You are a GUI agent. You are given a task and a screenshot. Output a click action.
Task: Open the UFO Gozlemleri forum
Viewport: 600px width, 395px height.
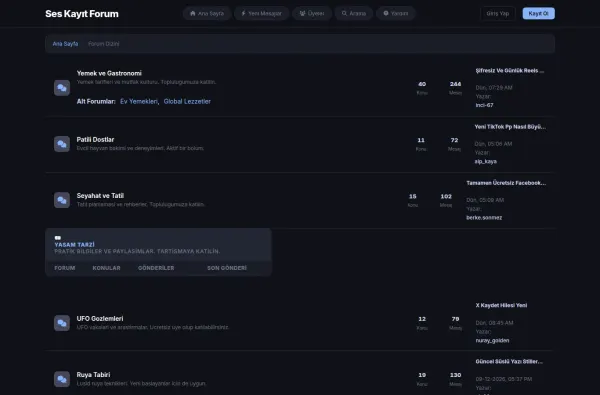[100, 318]
